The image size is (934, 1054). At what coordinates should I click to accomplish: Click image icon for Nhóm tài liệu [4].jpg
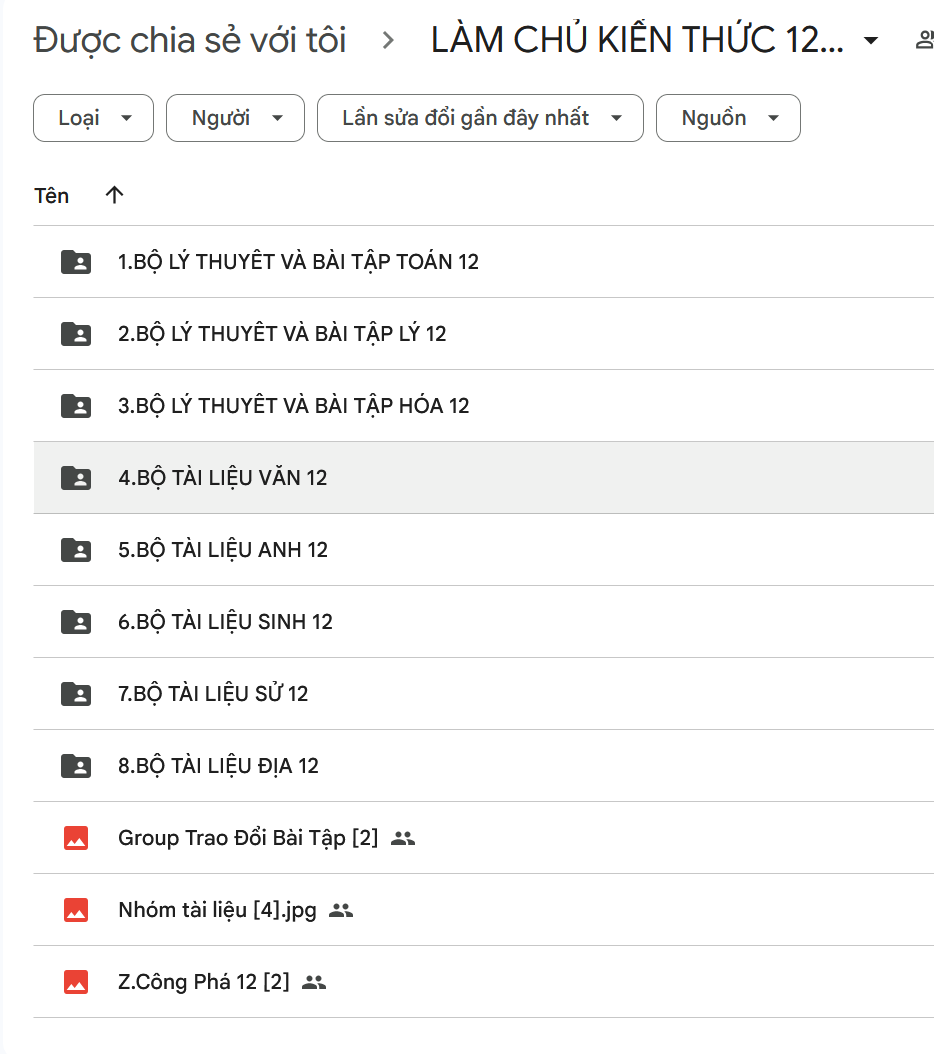tap(76, 910)
